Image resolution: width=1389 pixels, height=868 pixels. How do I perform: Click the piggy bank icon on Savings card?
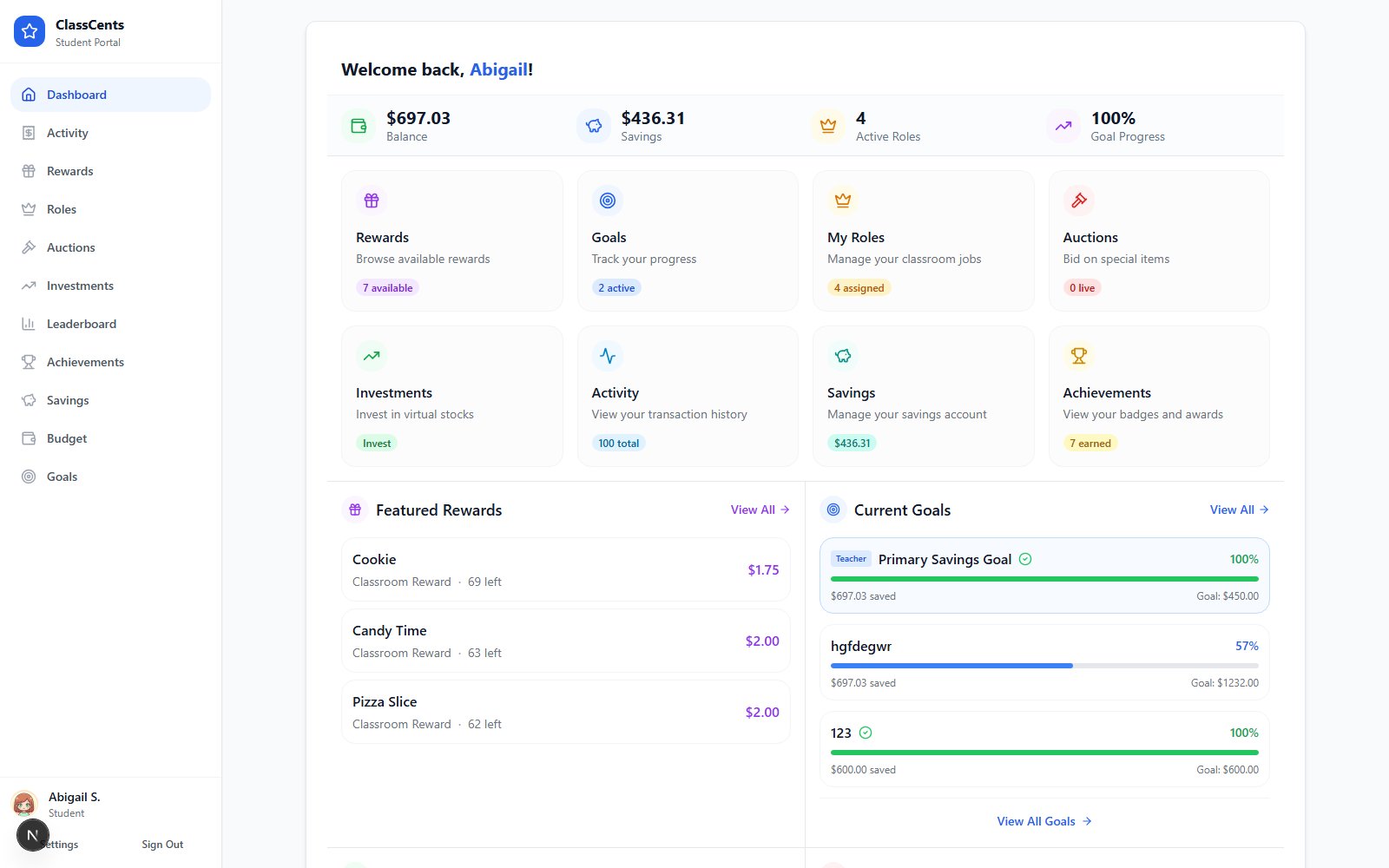843,356
